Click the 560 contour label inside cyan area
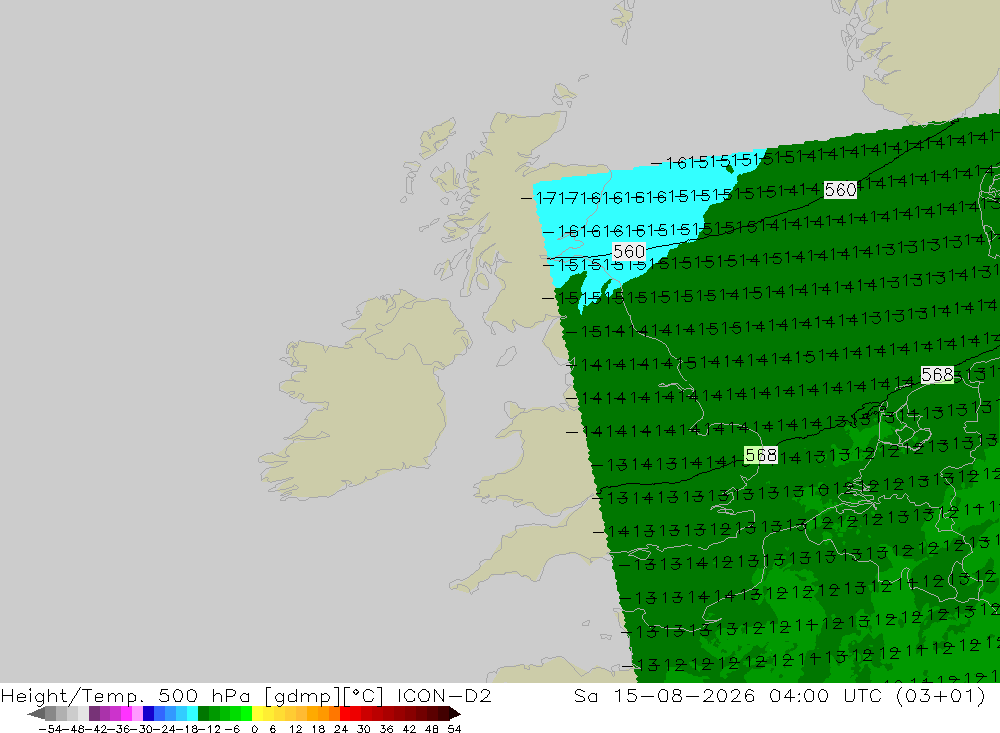The image size is (1000, 733). (x=629, y=252)
